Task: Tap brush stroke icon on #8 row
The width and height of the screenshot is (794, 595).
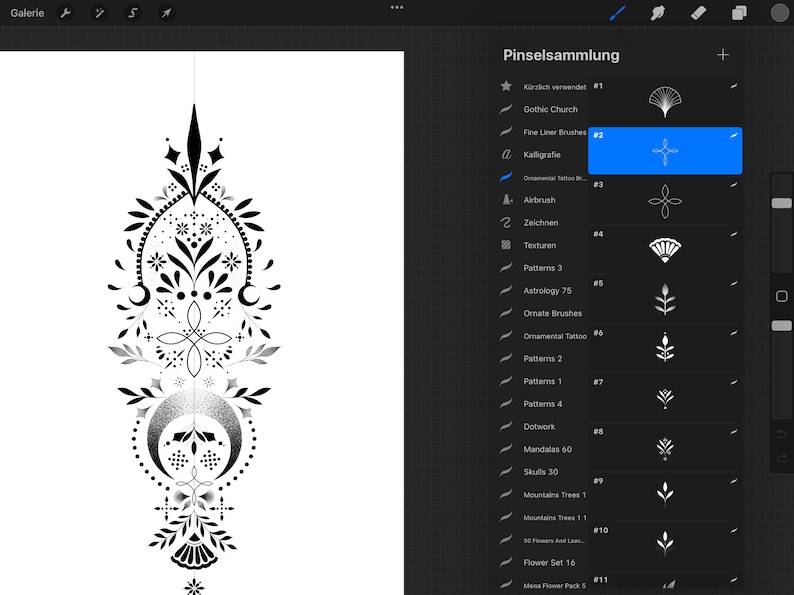Action: click(733, 432)
